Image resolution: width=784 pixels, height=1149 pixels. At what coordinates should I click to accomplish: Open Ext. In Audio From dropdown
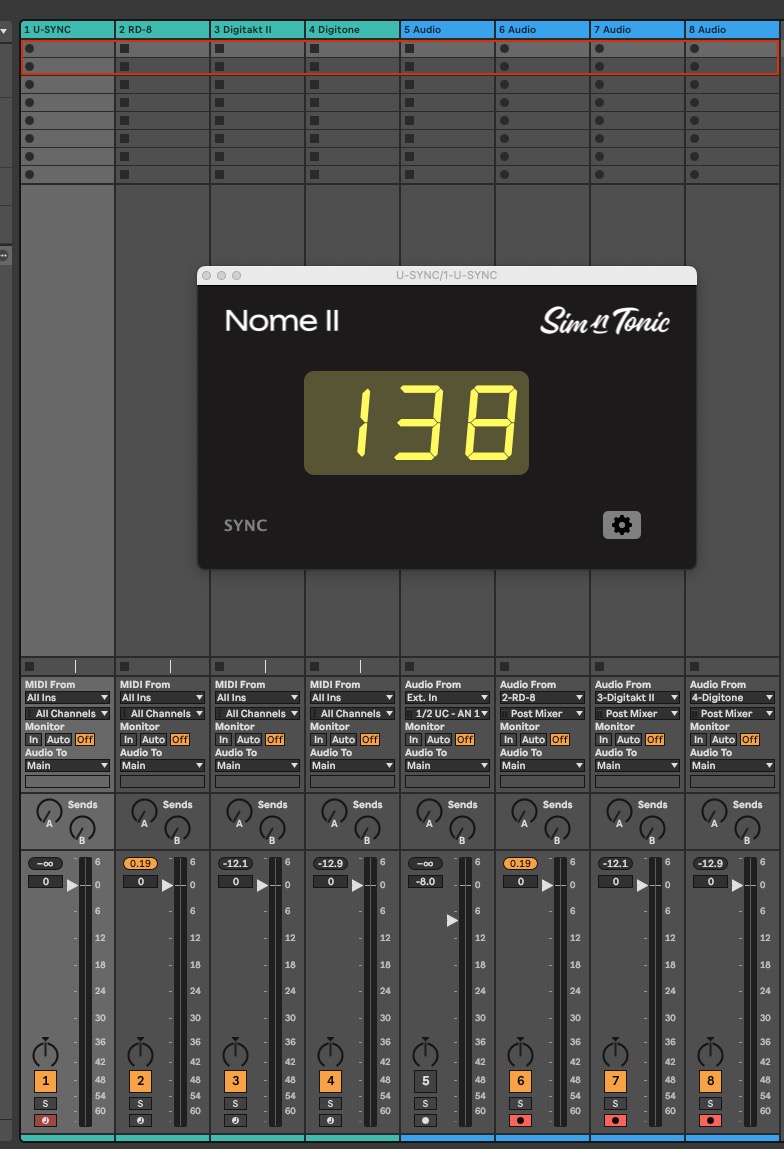click(x=447, y=698)
